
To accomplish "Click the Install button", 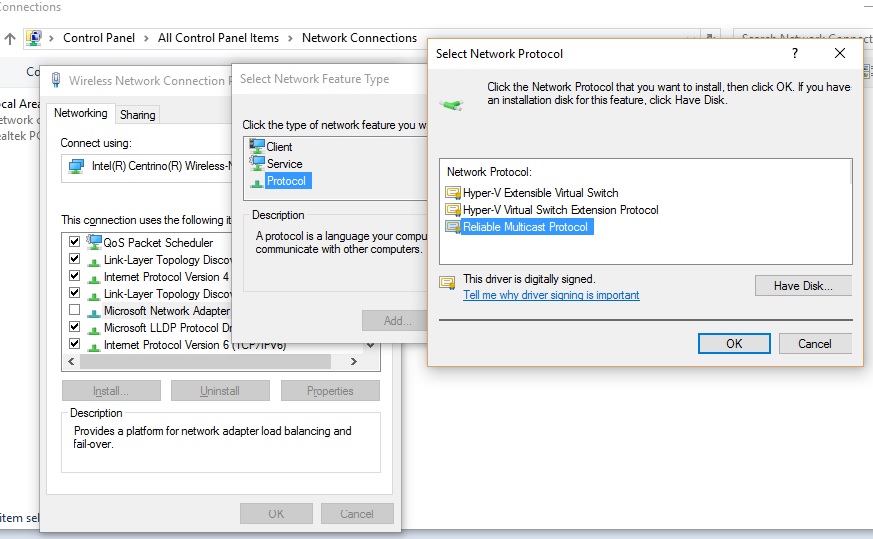I will 111,391.
